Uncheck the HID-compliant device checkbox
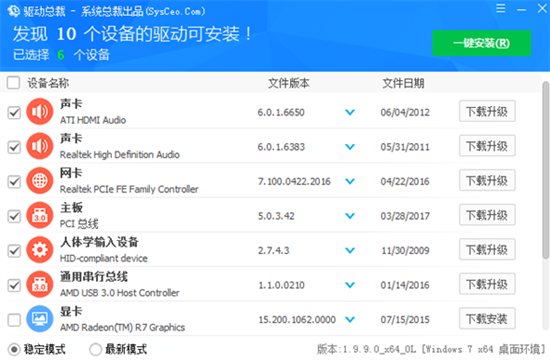550x361 pixels. (14, 251)
